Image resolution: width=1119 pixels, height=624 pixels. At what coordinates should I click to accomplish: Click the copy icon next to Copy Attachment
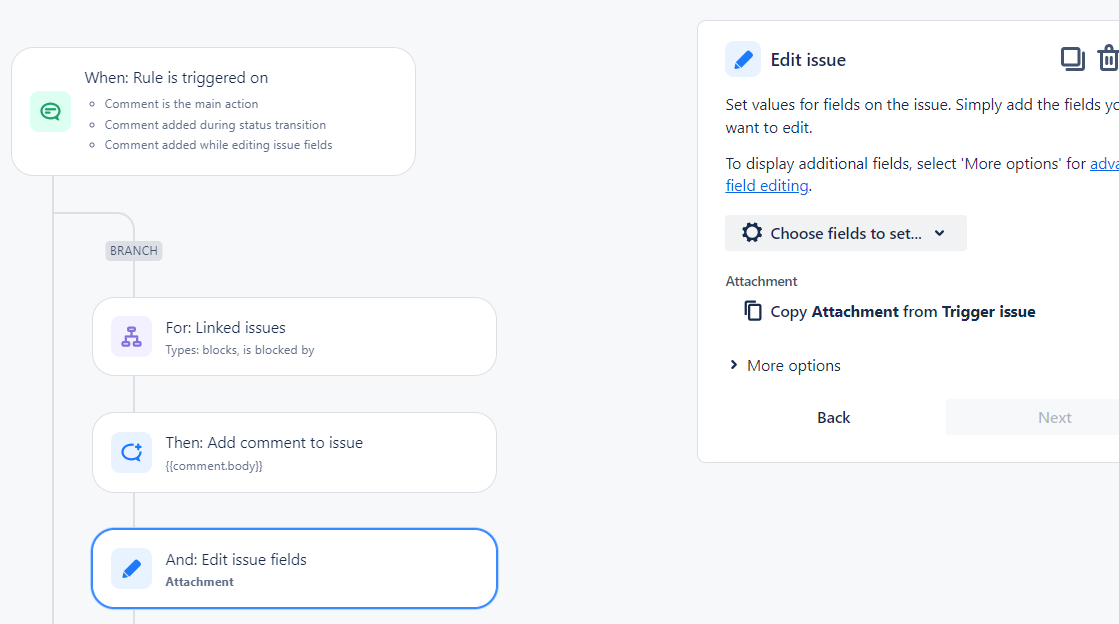752,311
